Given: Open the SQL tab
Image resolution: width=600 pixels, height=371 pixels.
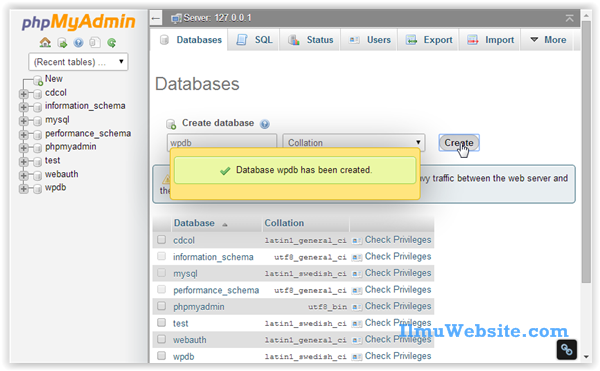Looking at the screenshot, I should click(x=254, y=40).
